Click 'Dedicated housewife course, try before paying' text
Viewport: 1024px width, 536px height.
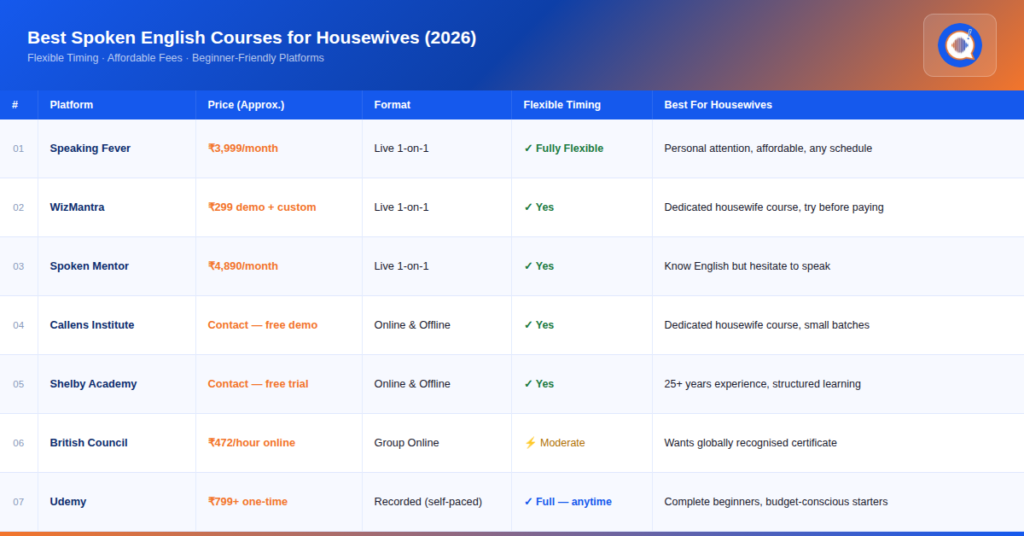pyautogui.click(x=774, y=207)
